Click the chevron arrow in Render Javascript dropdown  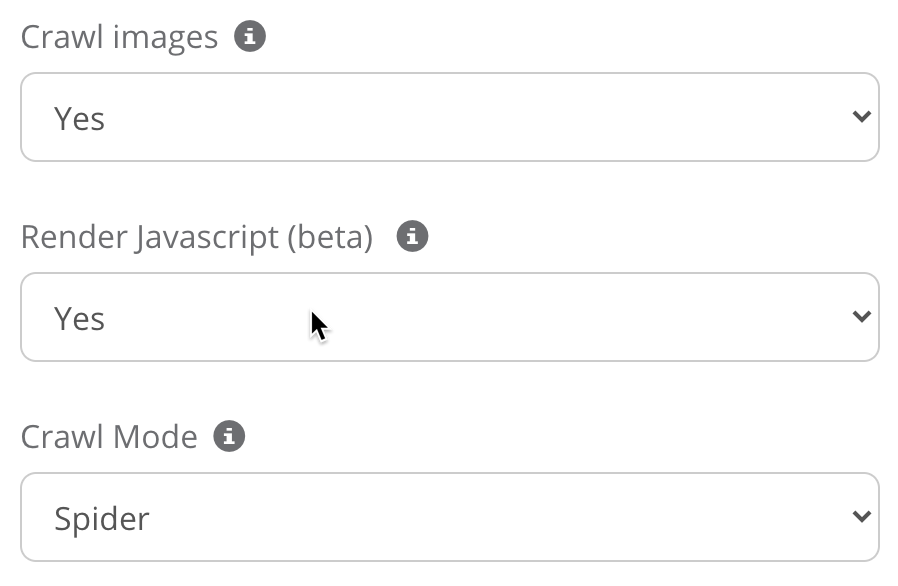tap(861, 317)
